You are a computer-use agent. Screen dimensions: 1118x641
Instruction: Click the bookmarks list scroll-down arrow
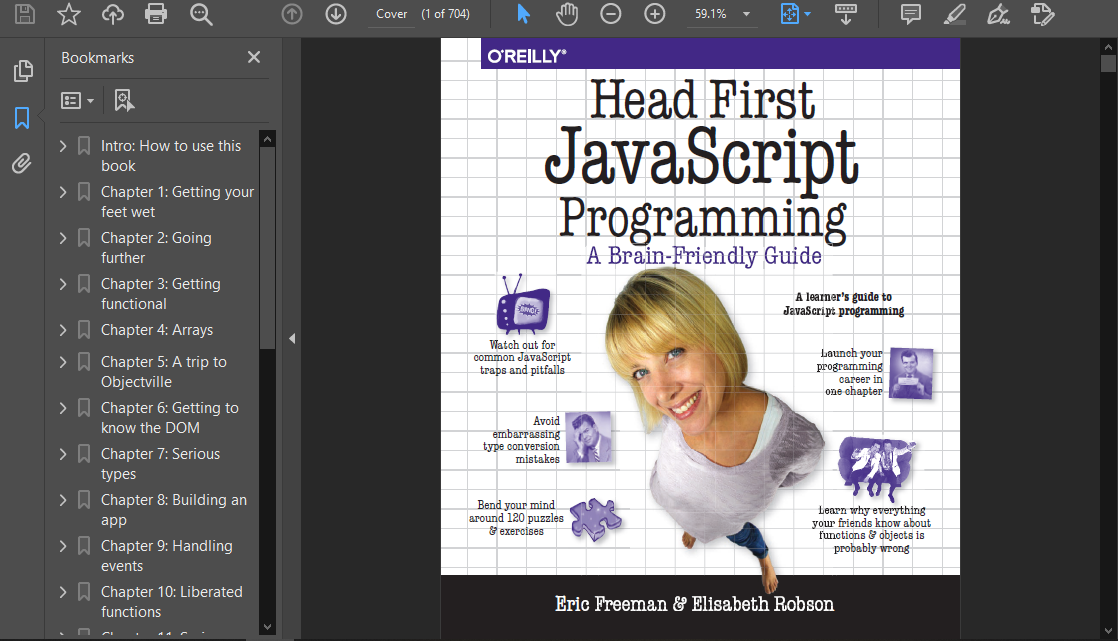[267, 627]
